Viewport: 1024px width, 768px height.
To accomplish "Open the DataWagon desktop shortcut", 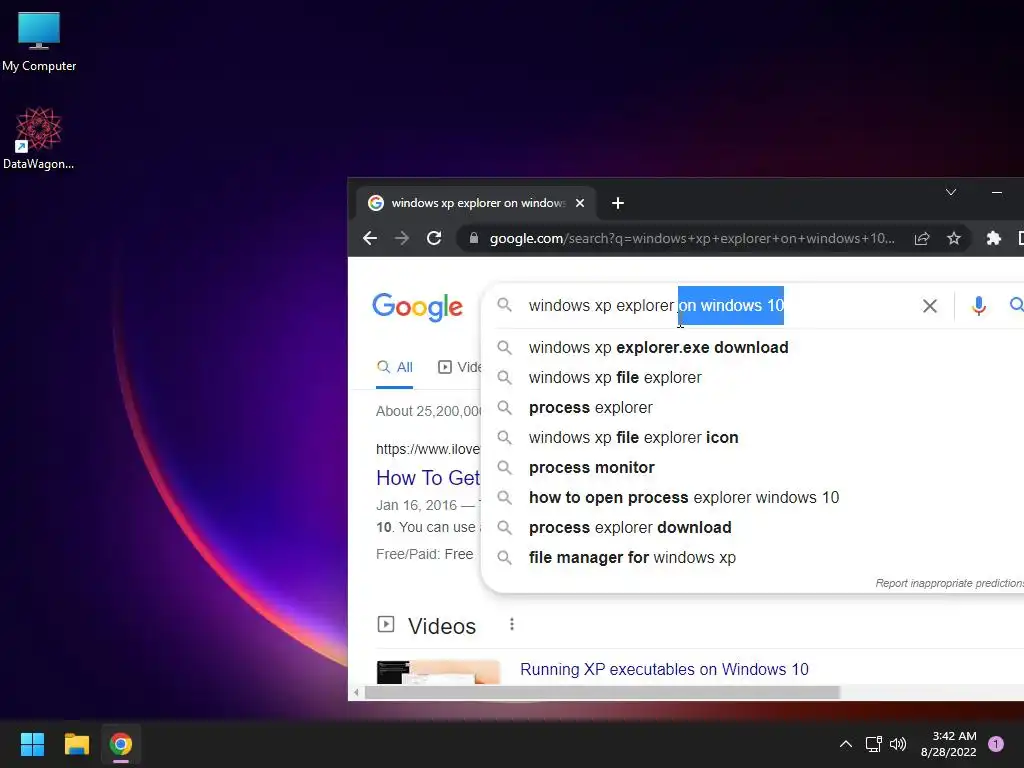I will [x=39, y=138].
